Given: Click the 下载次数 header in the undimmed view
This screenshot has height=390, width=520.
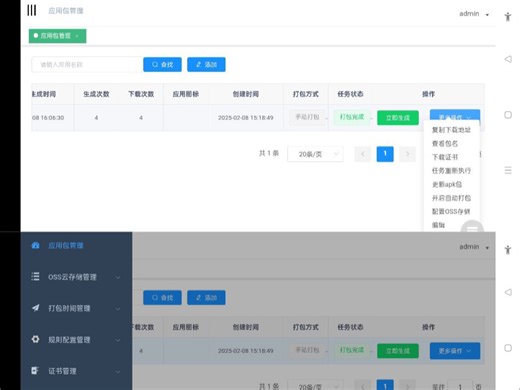Looking at the screenshot, I should coord(141,94).
